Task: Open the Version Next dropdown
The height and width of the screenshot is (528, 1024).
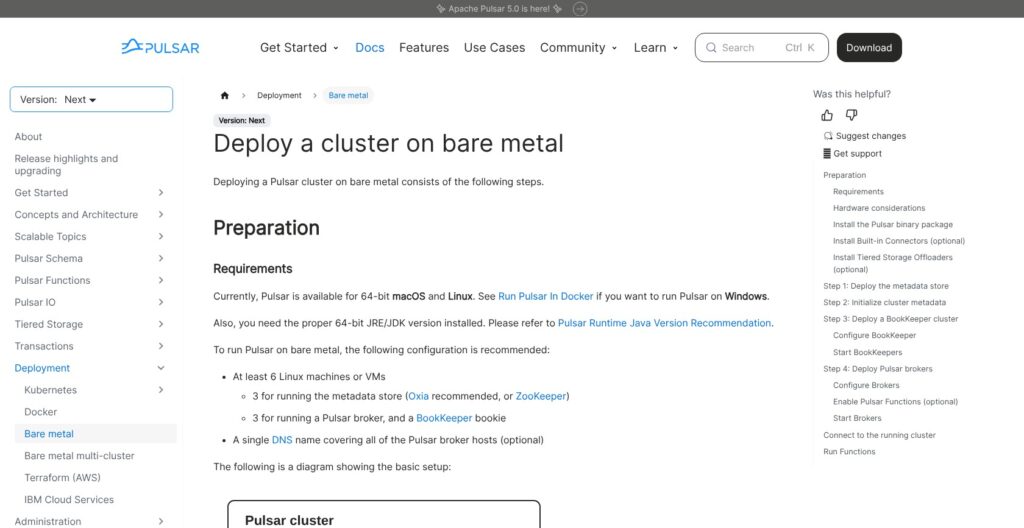Action: (91, 99)
